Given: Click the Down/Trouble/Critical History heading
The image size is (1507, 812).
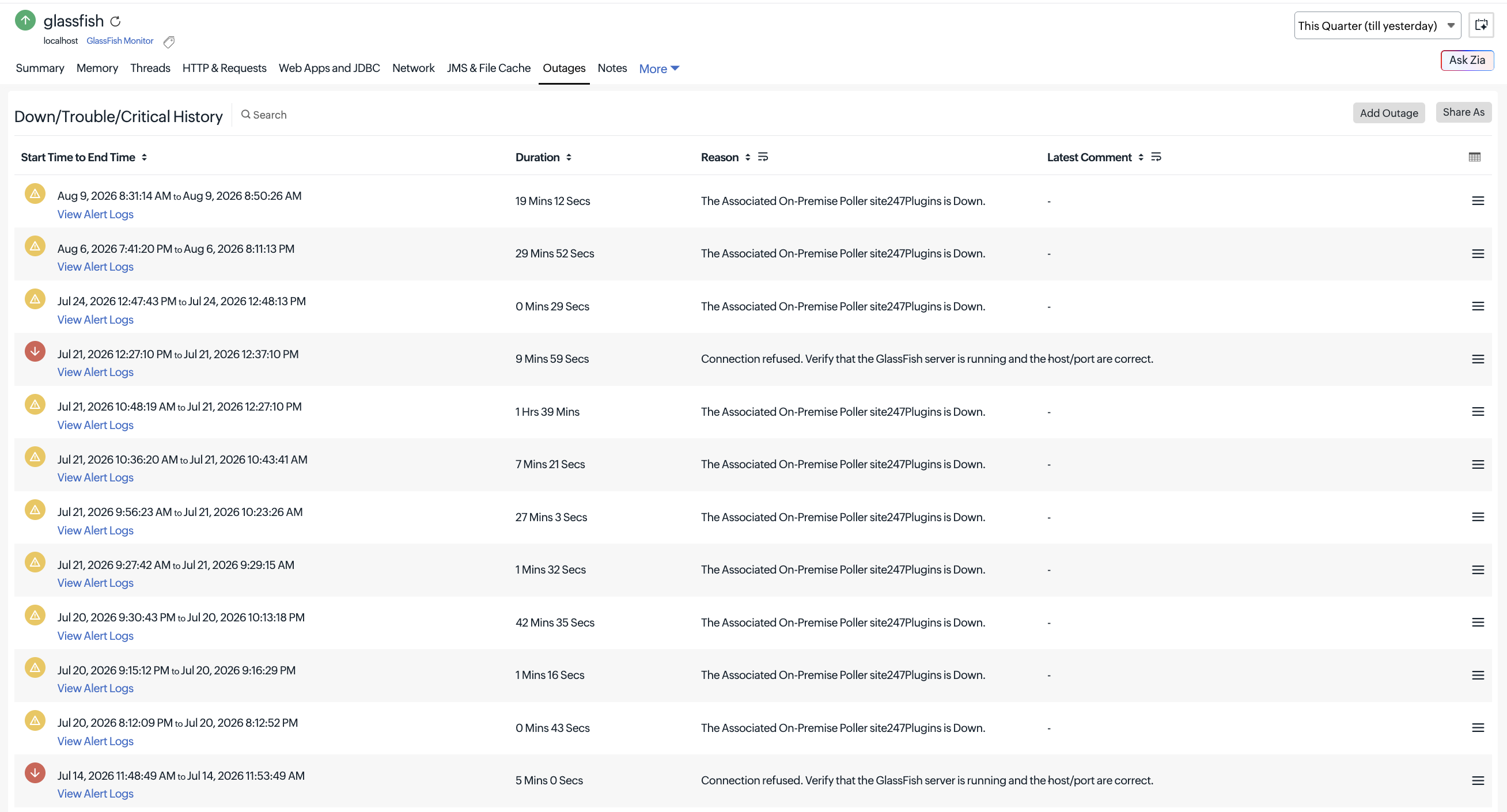Looking at the screenshot, I should pyautogui.click(x=118, y=116).
